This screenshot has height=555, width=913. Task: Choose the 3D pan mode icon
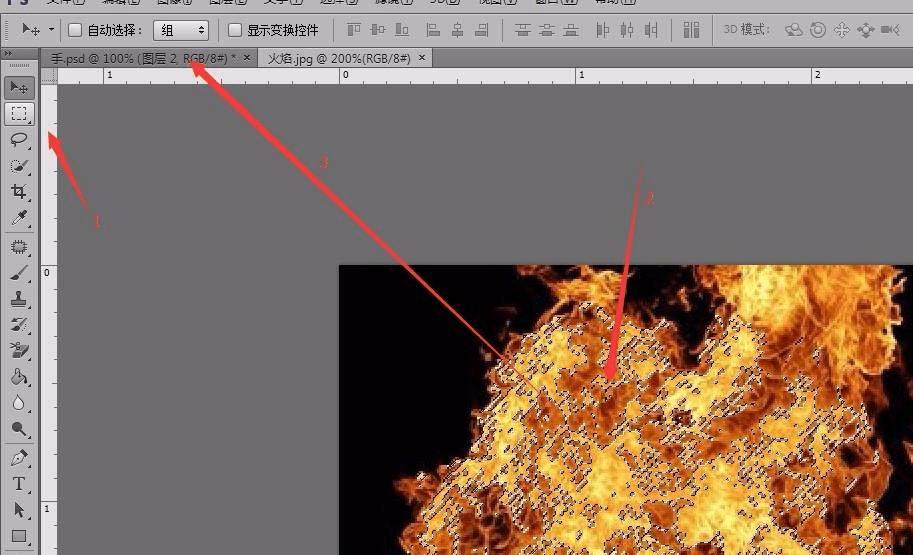tap(842, 30)
